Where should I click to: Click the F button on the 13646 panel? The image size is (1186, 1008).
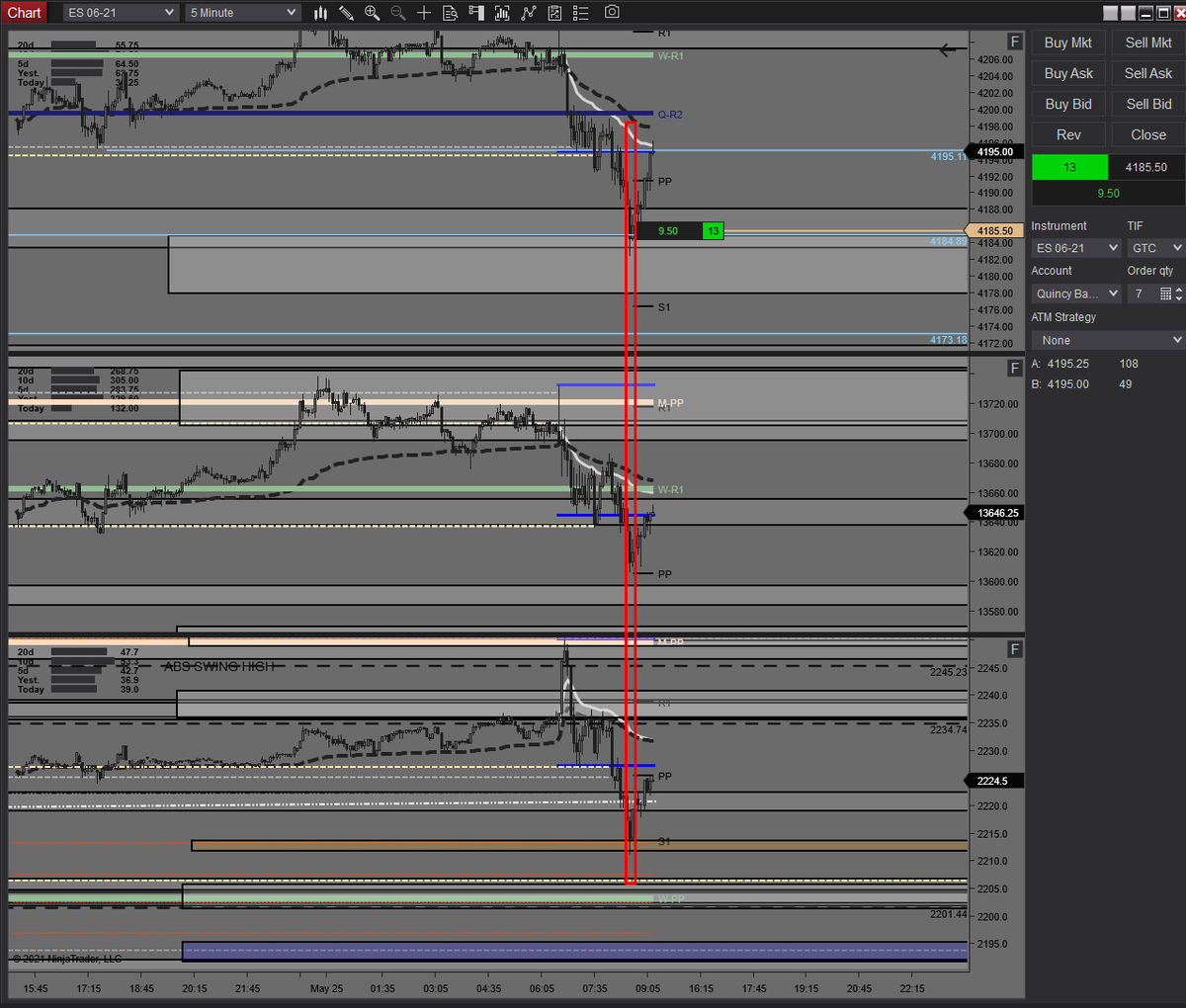click(1014, 368)
